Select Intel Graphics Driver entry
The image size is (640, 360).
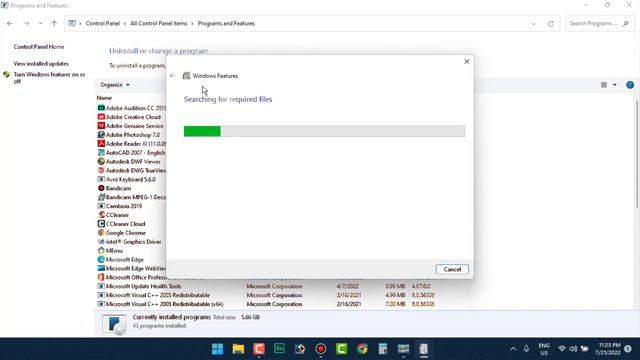coord(129,242)
